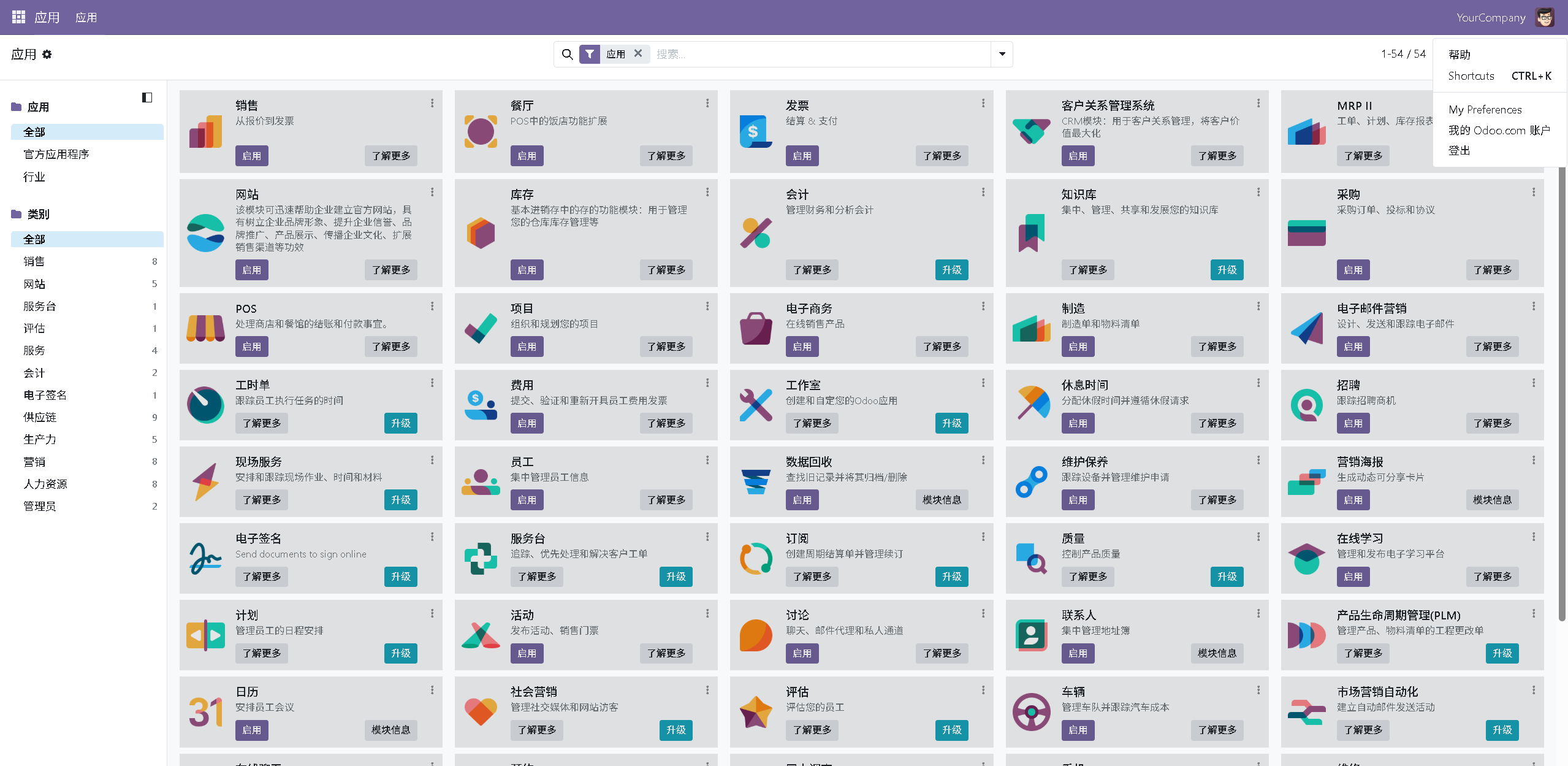Open the three-dot menu on 餐厅 card
The width and height of the screenshot is (1568, 766).
coord(707,103)
